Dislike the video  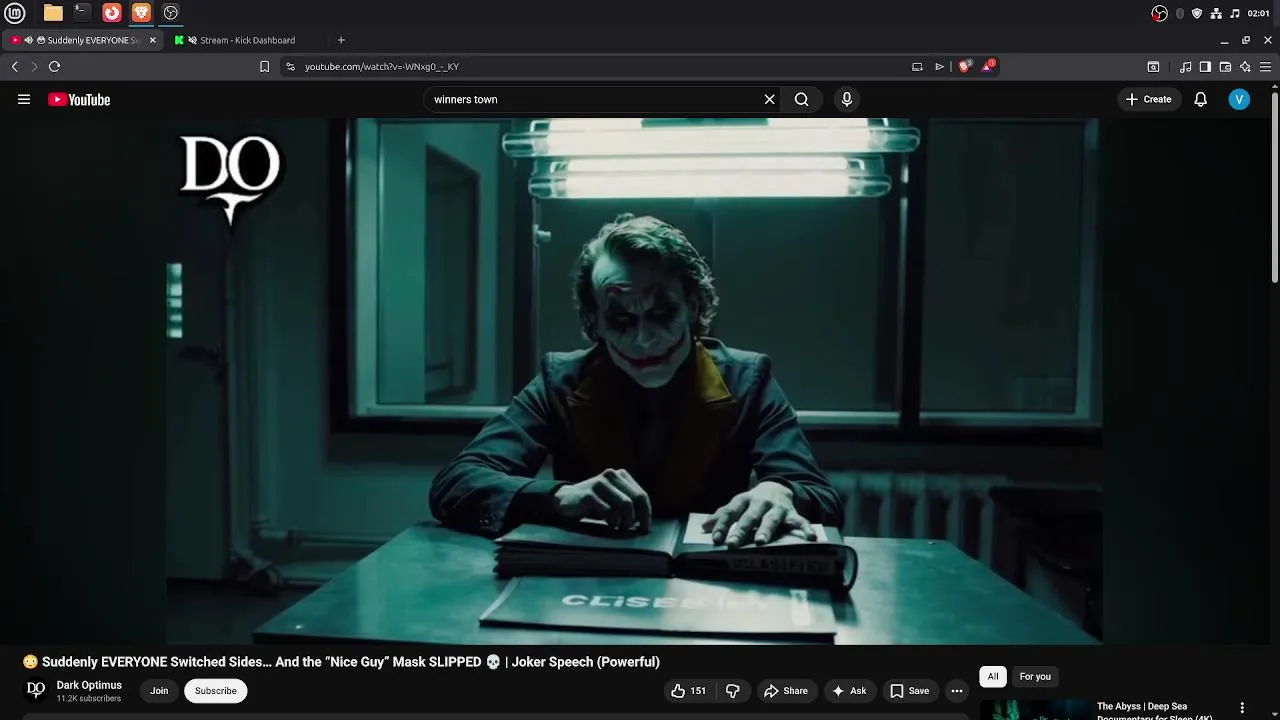733,691
